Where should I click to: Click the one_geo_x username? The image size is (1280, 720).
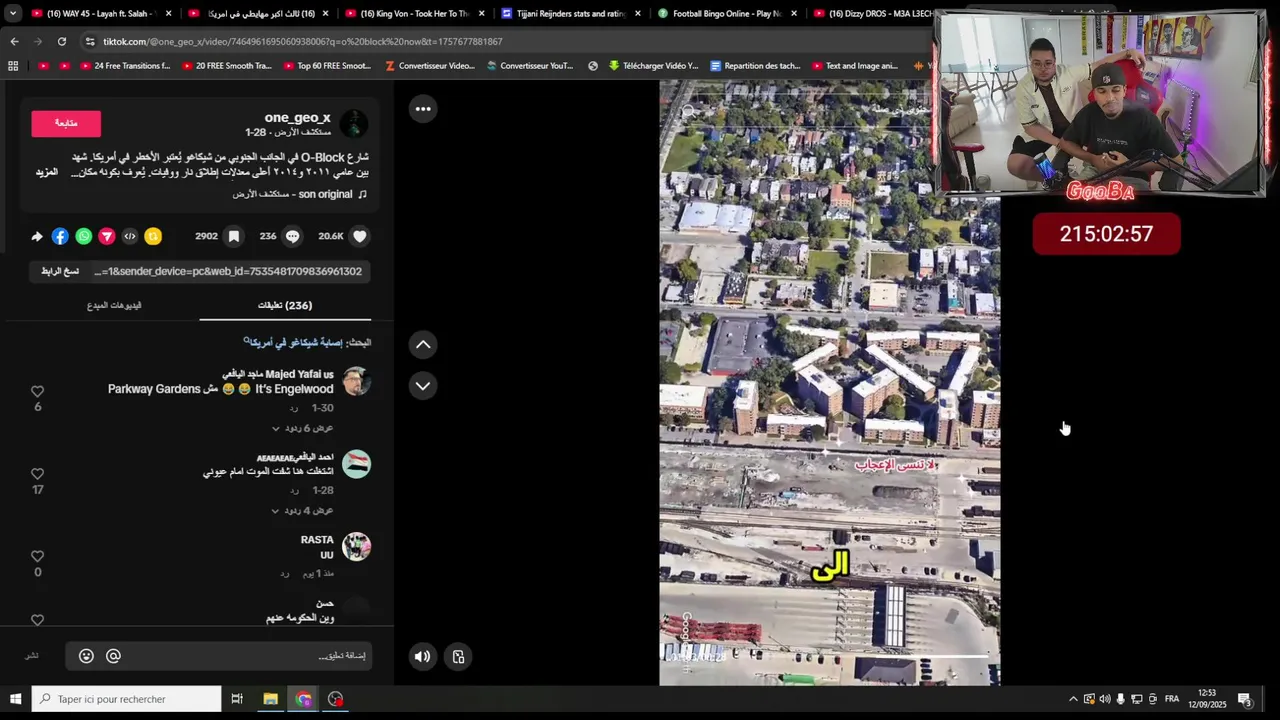tap(297, 118)
